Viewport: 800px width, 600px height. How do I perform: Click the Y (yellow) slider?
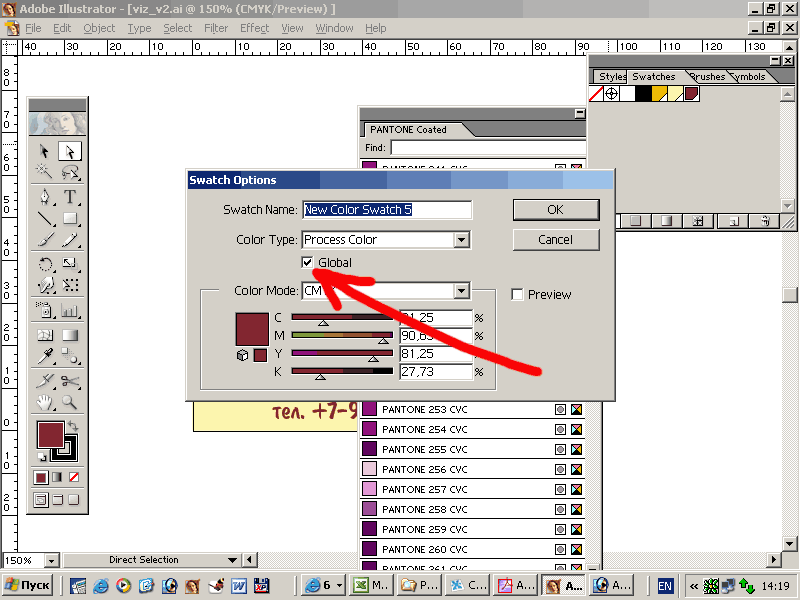point(342,354)
